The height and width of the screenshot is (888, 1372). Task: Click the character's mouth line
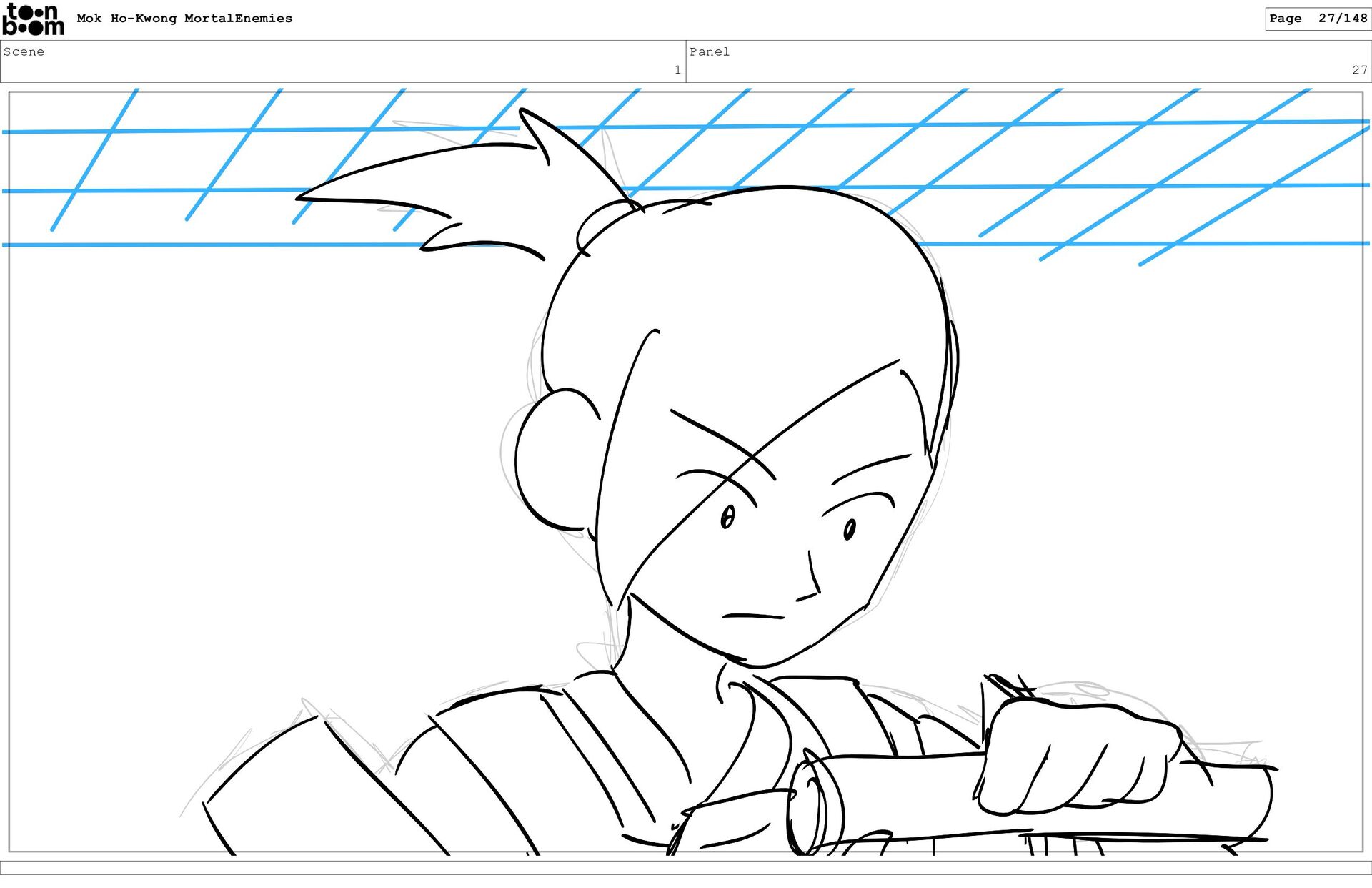[752, 616]
